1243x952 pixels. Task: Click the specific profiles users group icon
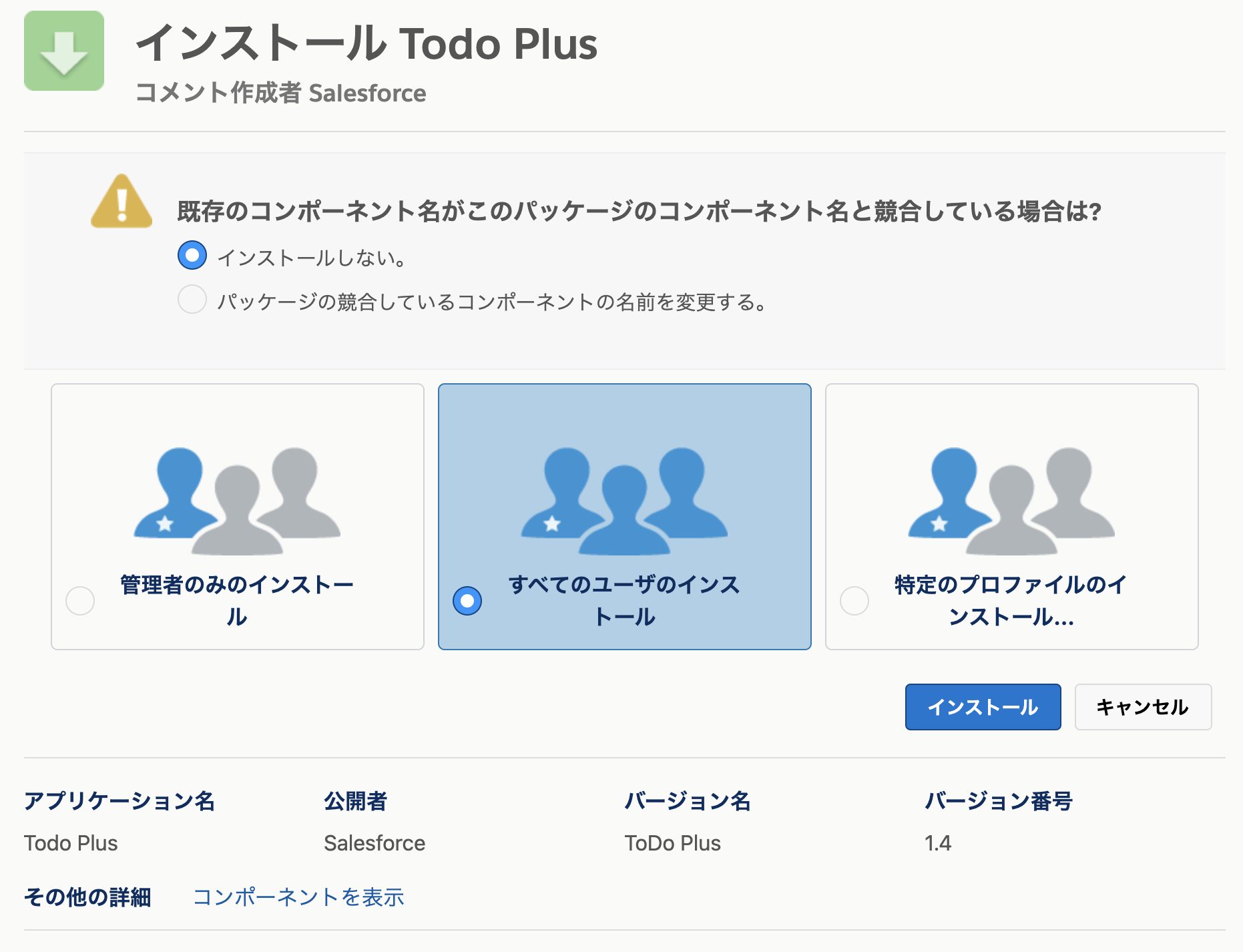1011,501
